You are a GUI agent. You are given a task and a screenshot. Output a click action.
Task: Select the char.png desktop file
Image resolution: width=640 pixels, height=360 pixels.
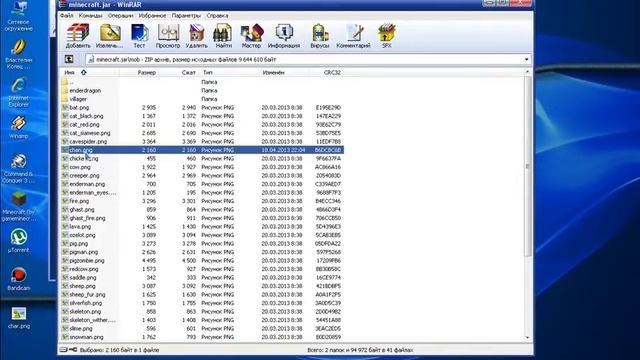(19, 318)
